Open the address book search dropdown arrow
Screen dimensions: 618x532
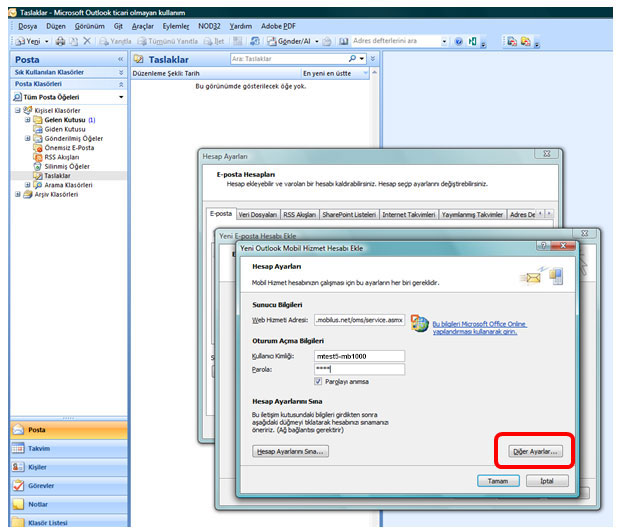[444, 41]
